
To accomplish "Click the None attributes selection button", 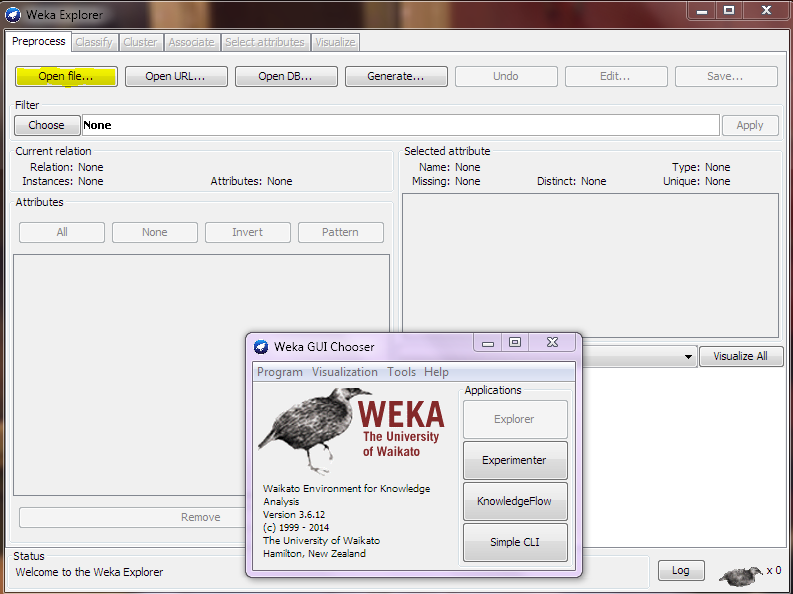I will [155, 233].
